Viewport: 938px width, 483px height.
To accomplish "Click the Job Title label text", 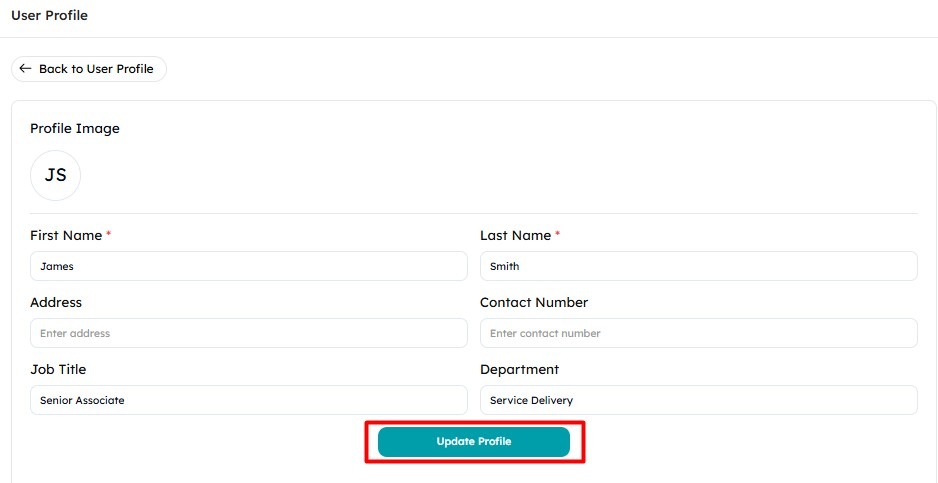I will tap(58, 370).
